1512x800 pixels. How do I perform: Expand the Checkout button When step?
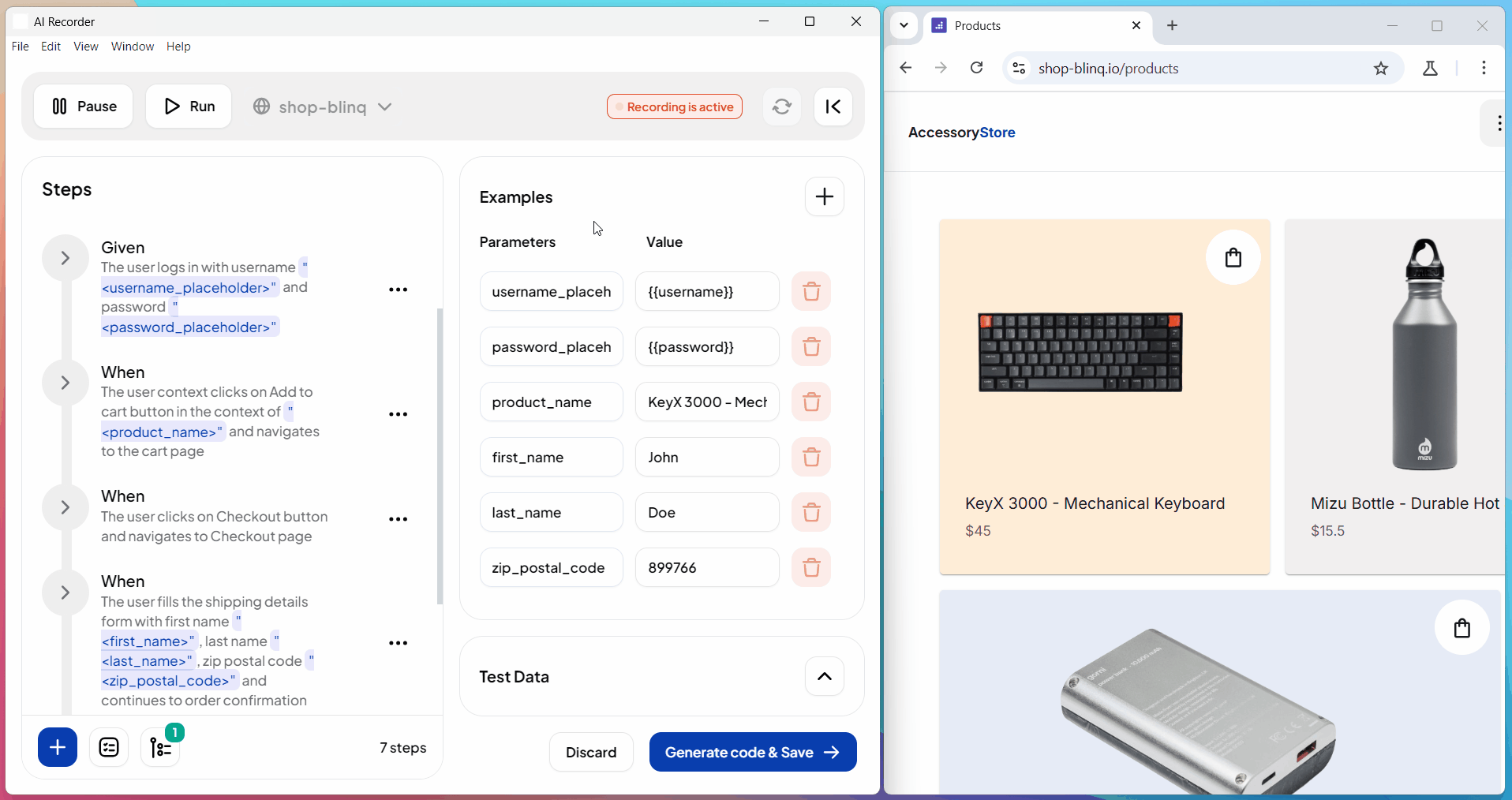[x=65, y=507]
